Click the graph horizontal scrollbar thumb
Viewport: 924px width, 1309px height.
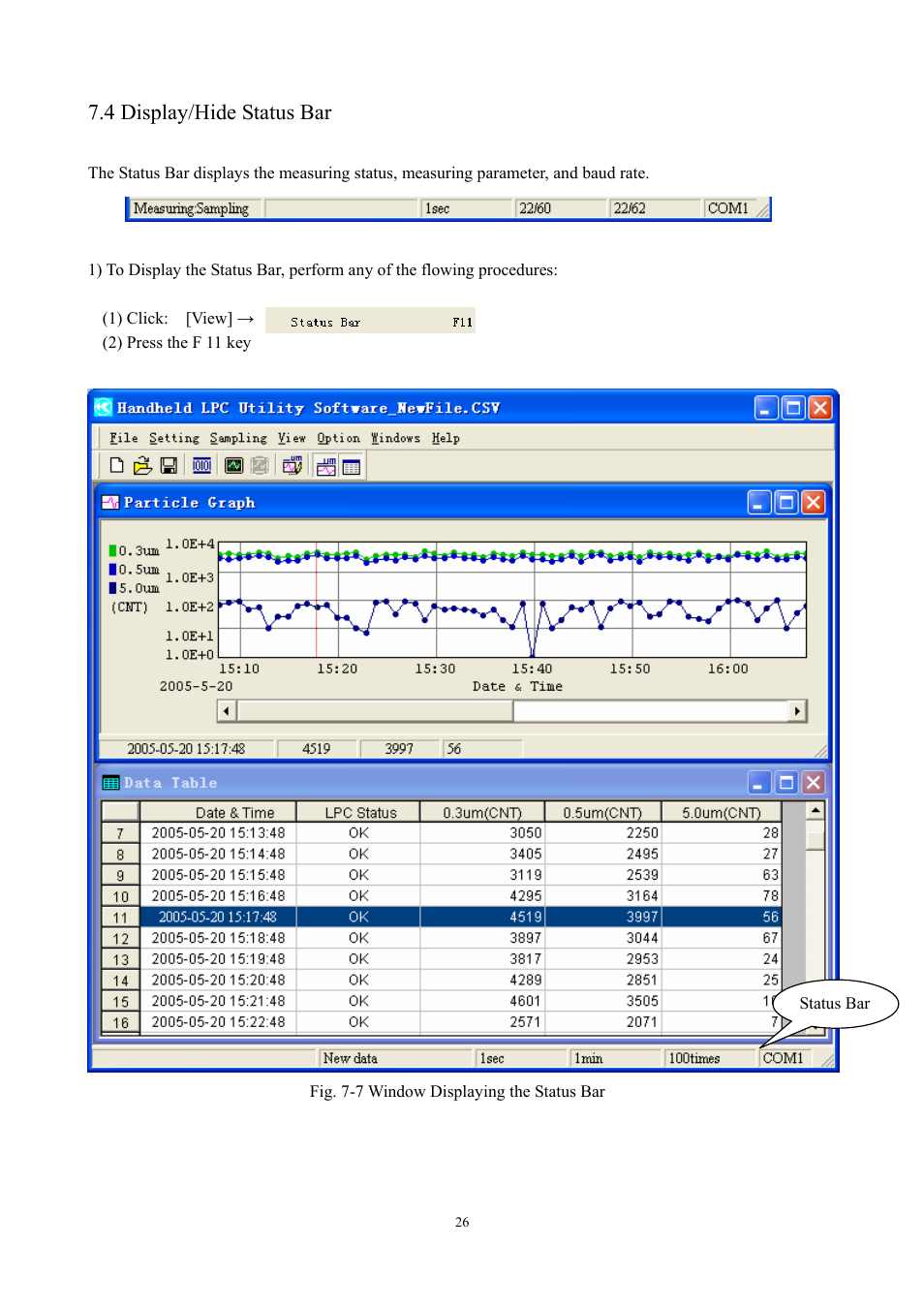coord(375,710)
